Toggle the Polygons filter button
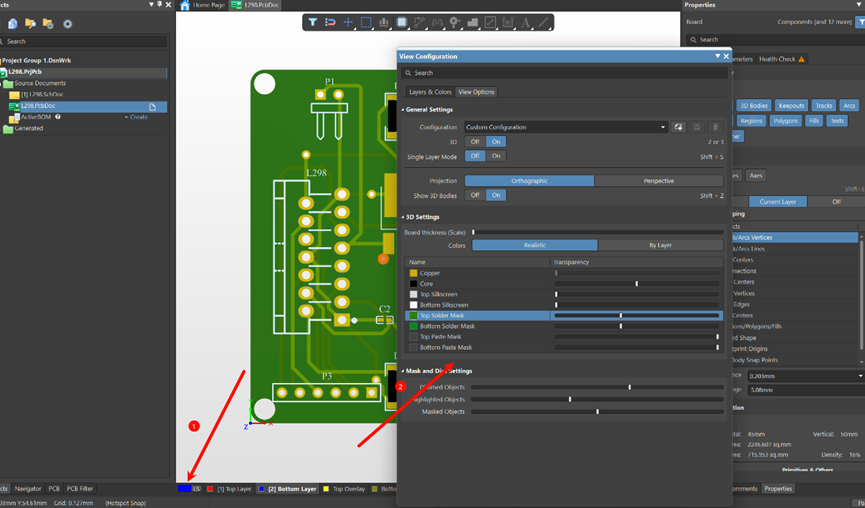 (785, 121)
